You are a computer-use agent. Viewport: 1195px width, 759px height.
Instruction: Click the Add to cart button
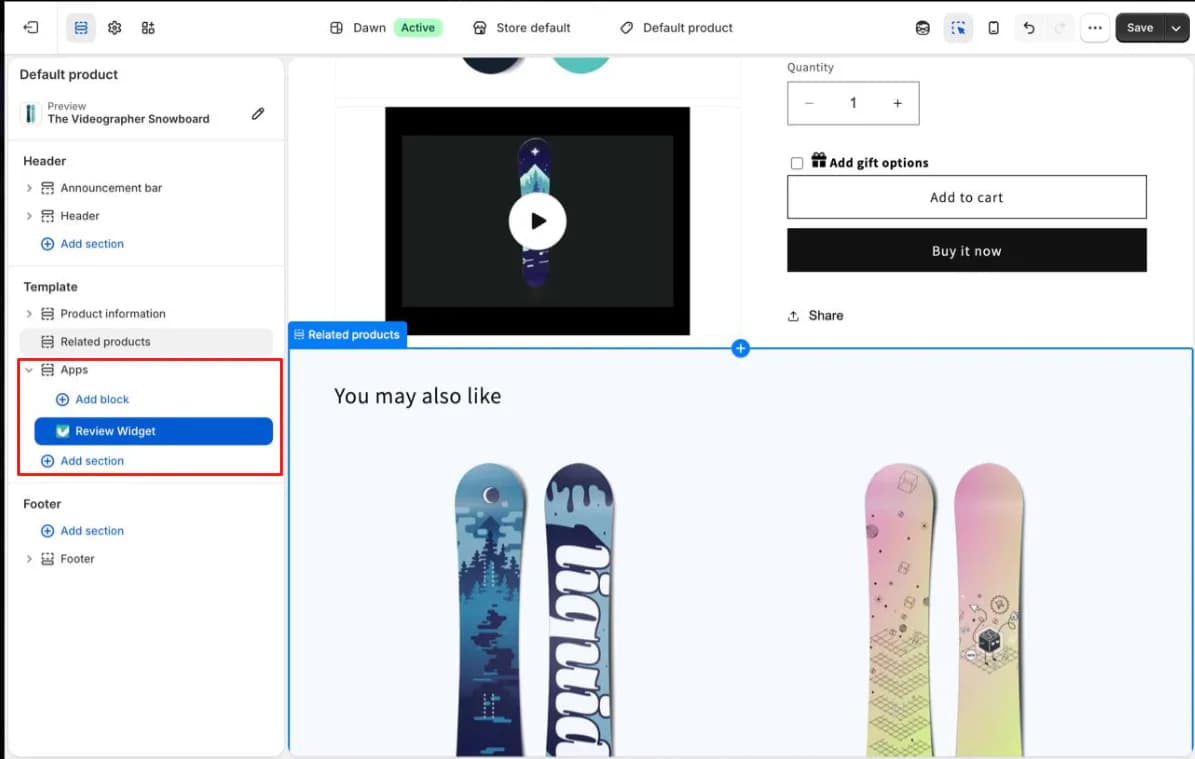point(966,197)
